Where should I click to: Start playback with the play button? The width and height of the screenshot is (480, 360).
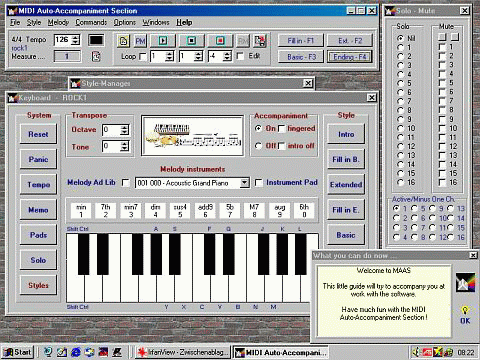[163, 41]
